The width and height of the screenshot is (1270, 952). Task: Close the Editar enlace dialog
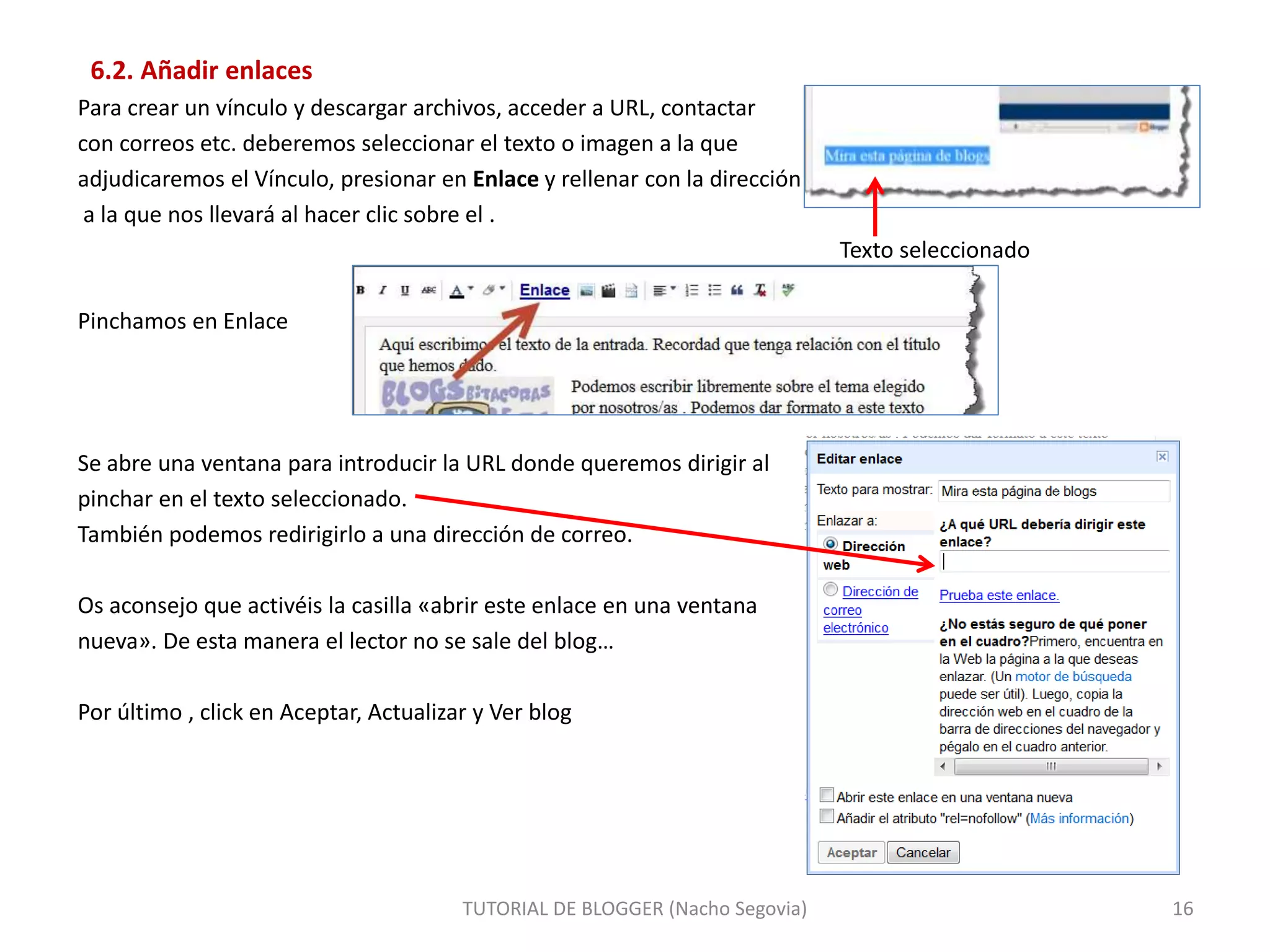coord(1162,457)
